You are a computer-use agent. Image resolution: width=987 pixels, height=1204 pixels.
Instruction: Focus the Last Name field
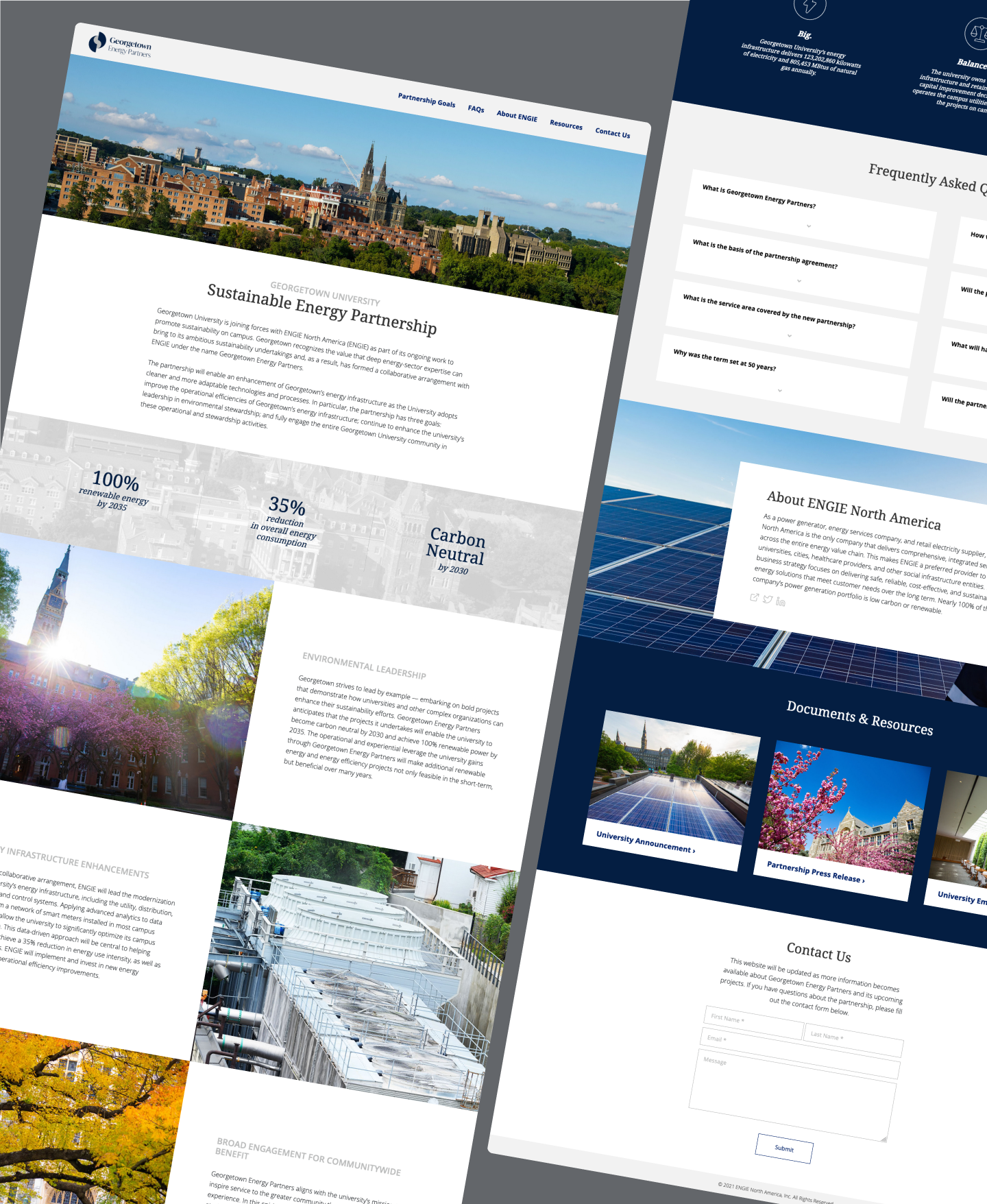point(853,1040)
